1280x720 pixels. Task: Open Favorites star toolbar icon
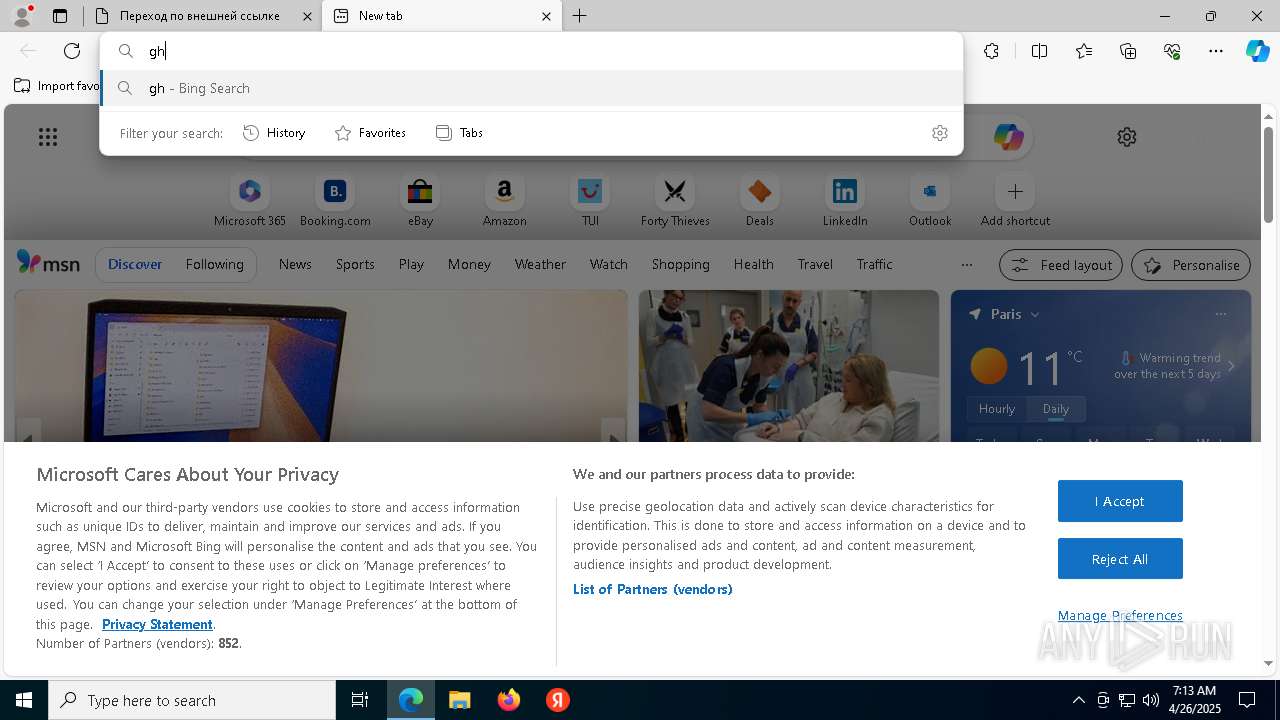click(1084, 51)
